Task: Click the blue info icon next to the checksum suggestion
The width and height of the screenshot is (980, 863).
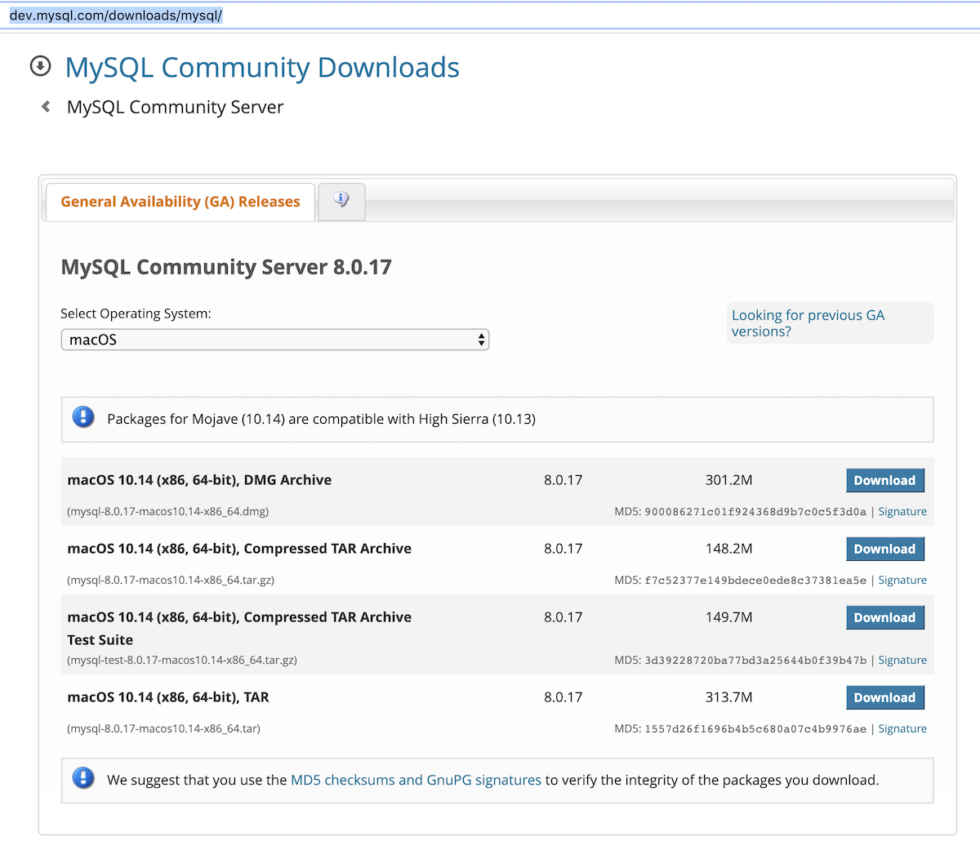Action: [x=83, y=777]
